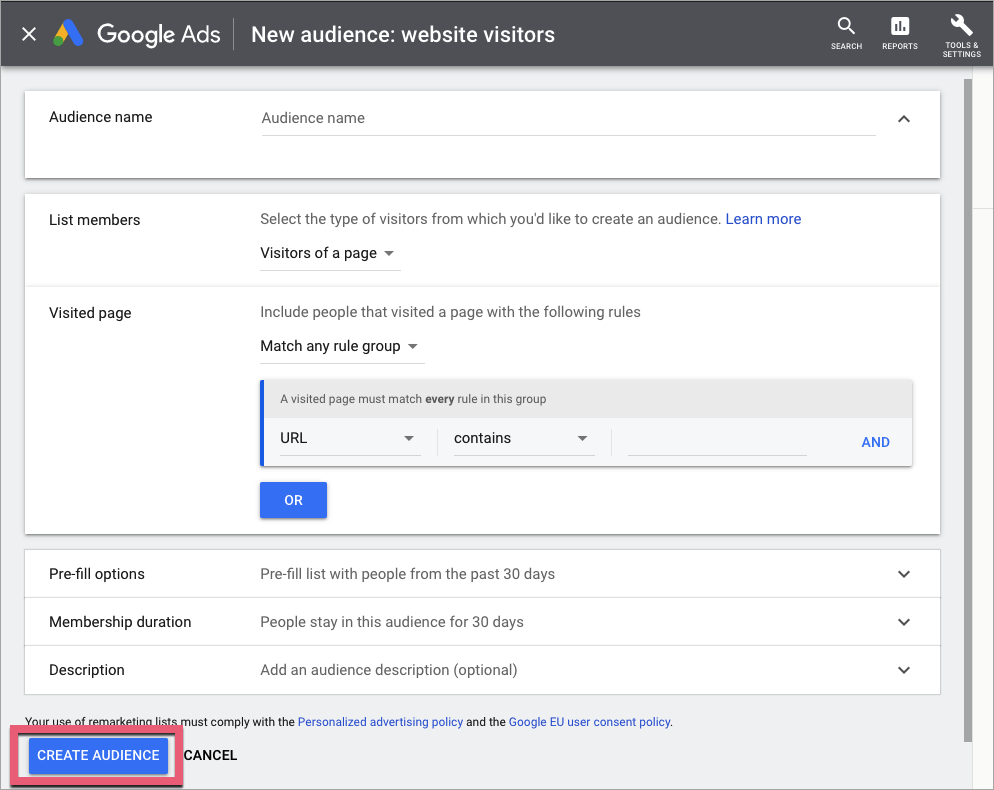Open the Visitors of a page dropdown

[x=328, y=253]
